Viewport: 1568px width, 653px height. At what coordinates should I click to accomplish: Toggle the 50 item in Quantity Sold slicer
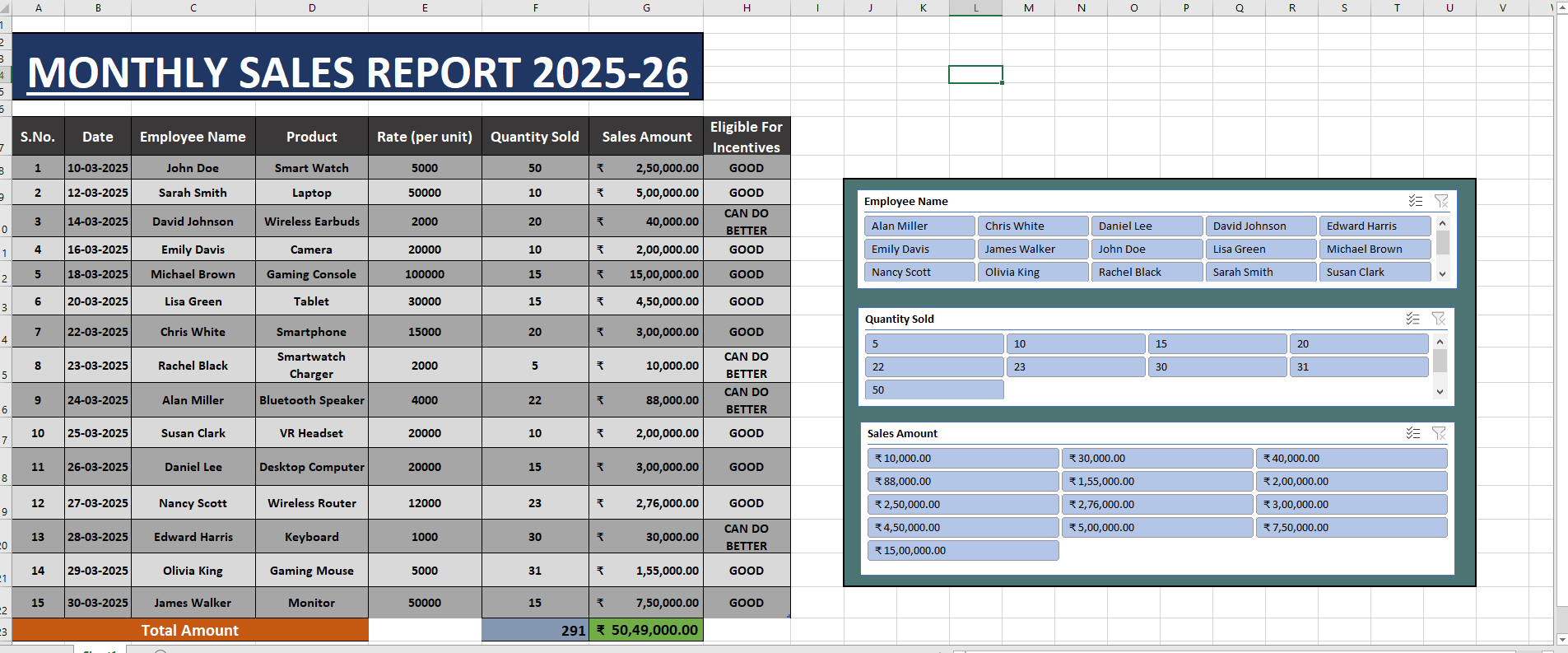coord(933,389)
